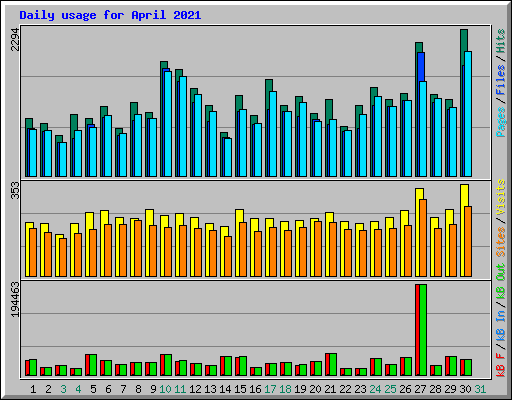Click the dark green Hits bar for day 30

[464, 40]
